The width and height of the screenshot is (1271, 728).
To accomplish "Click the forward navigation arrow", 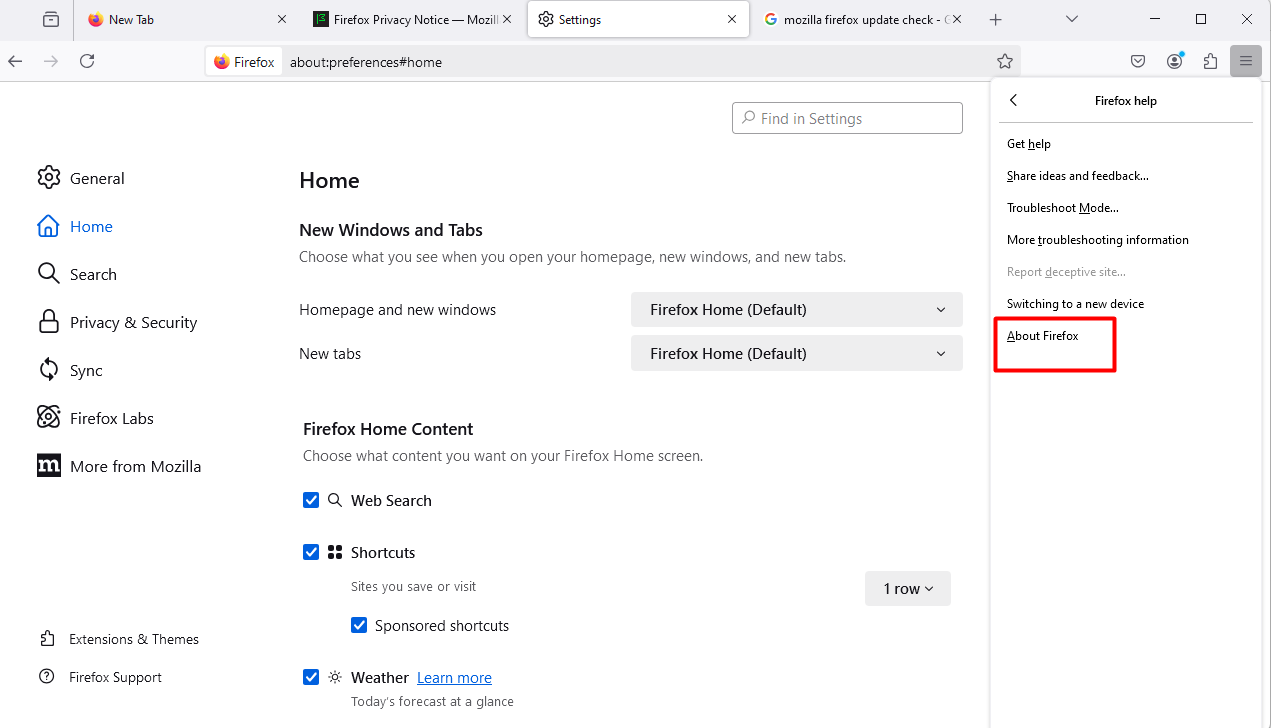I will 51,61.
